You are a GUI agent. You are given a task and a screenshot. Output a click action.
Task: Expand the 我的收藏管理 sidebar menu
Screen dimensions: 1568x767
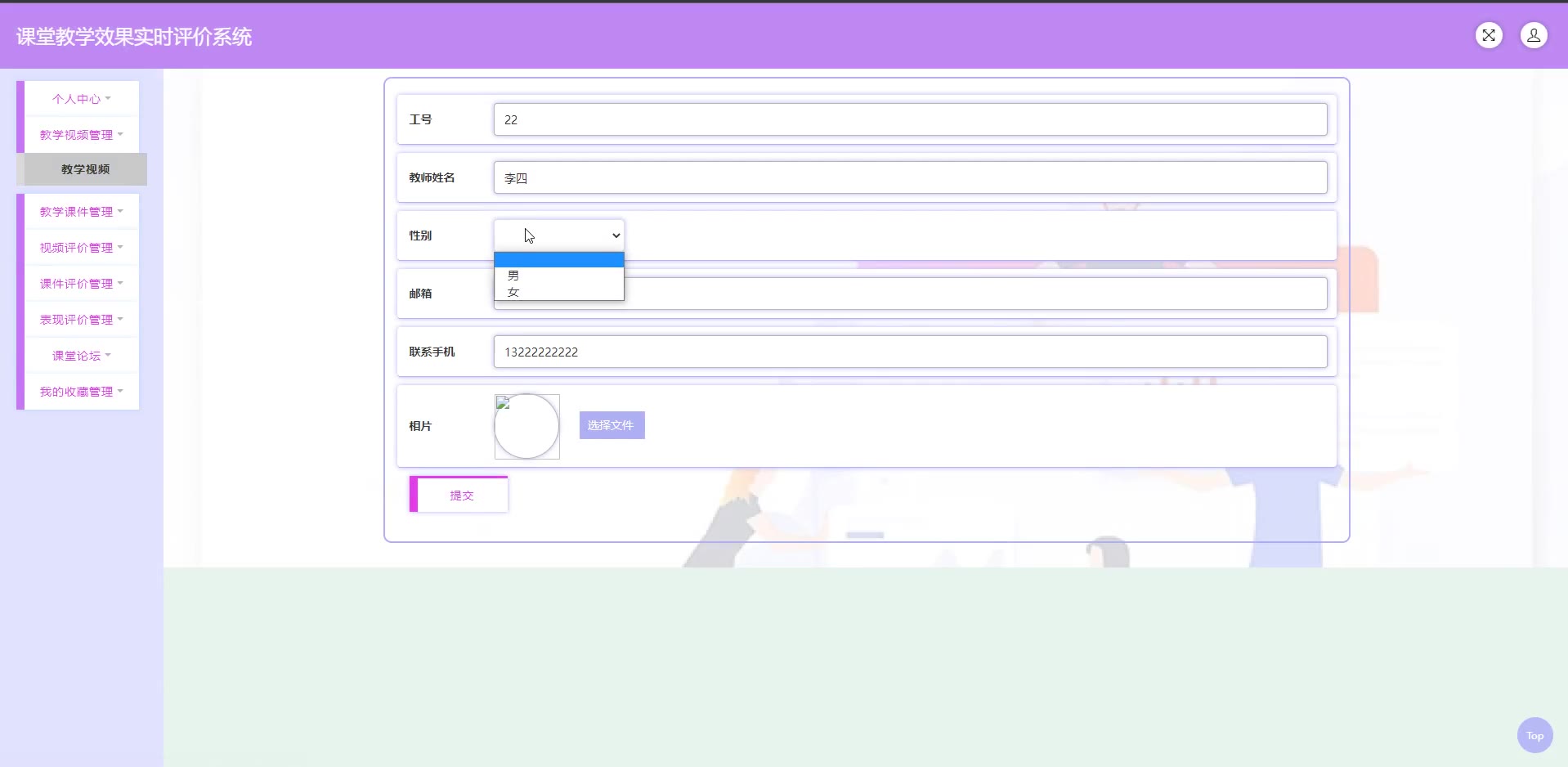(x=82, y=392)
